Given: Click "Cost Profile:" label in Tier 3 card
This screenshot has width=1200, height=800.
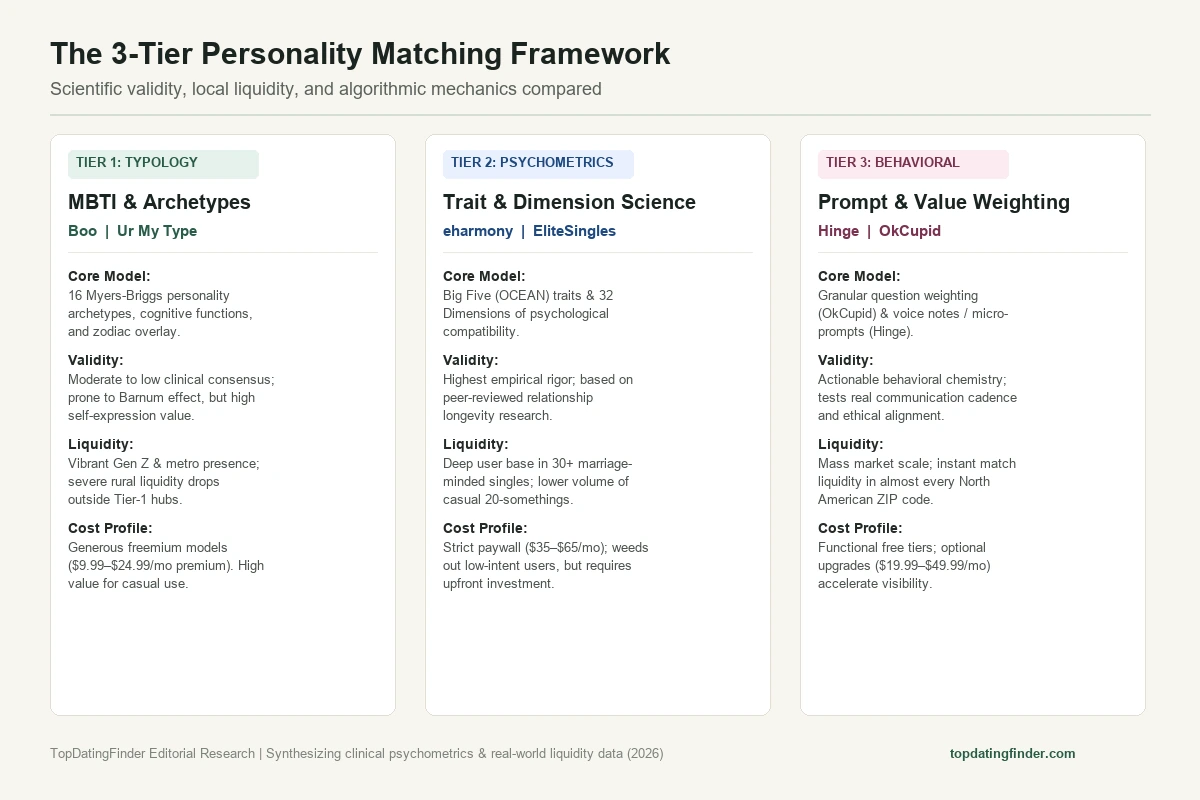Looking at the screenshot, I should point(860,528).
